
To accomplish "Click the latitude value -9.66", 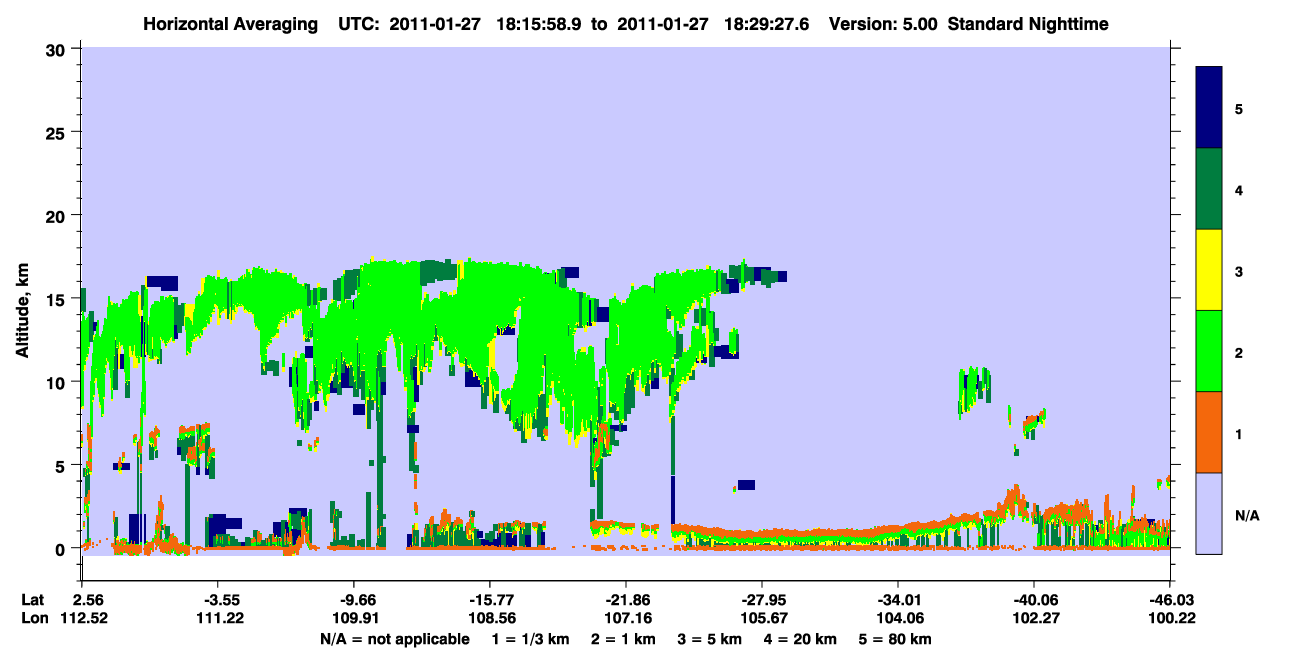I will click(x=357, y=600).
